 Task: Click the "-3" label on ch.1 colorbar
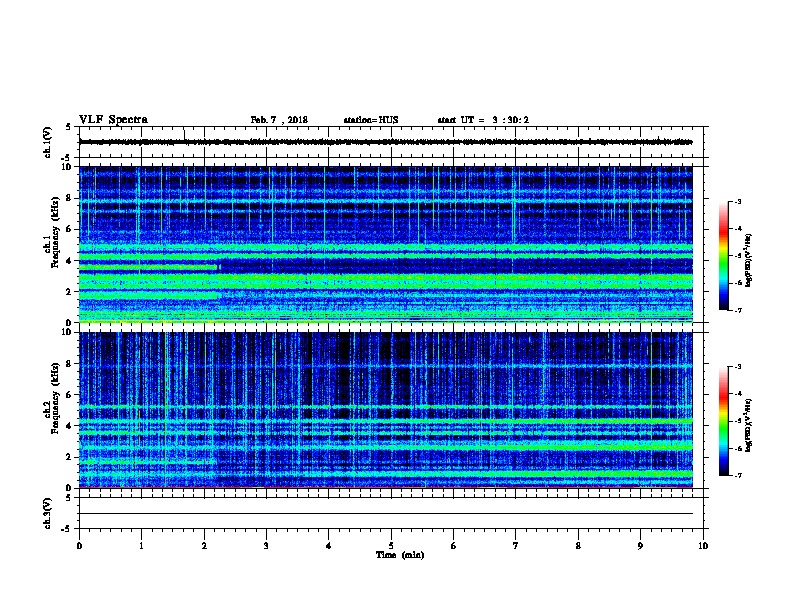737,201
